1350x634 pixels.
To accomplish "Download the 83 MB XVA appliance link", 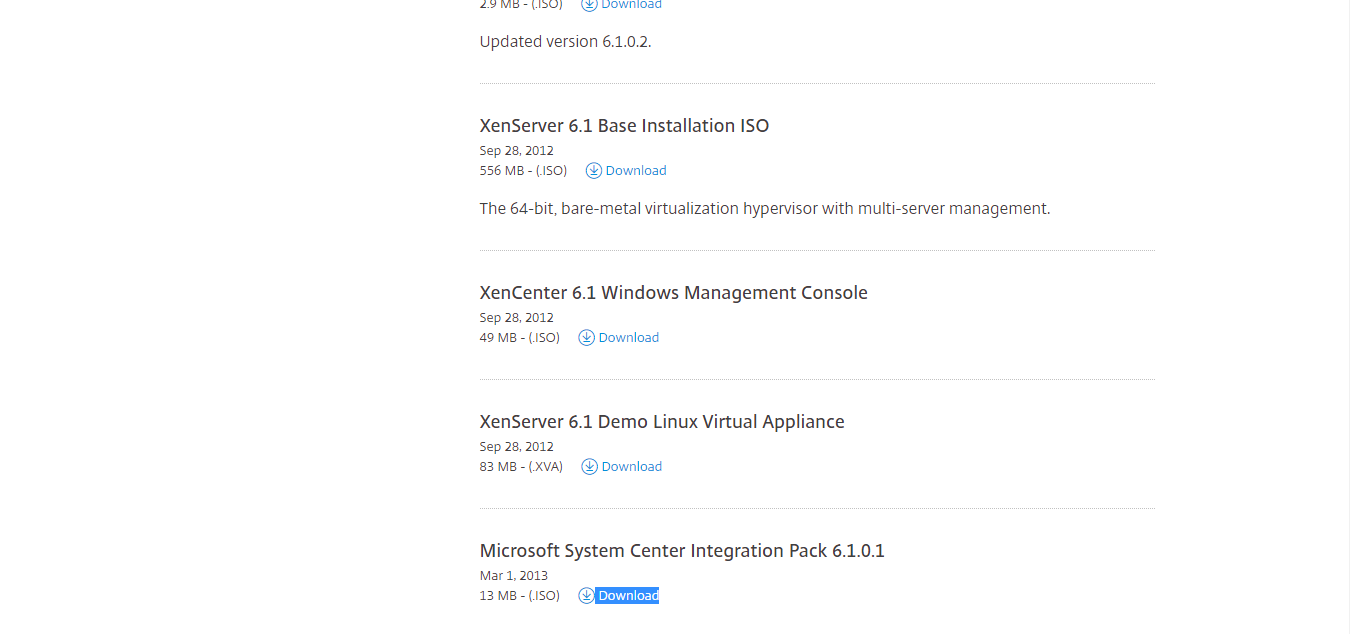I will 632,466.
